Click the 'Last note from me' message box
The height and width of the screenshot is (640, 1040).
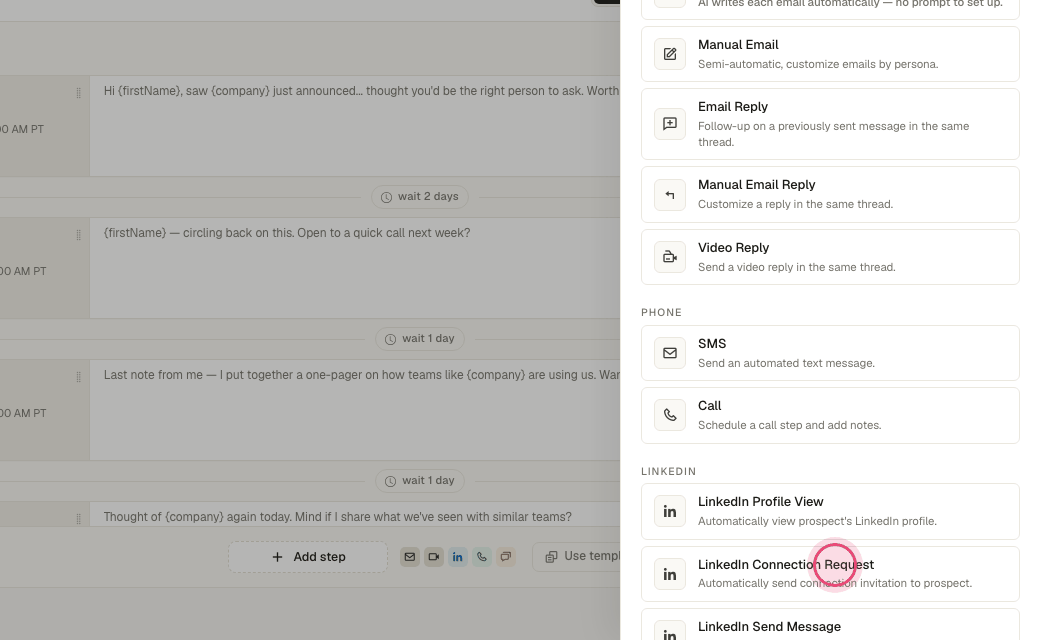pyautogui.click(x=355, y=410)
